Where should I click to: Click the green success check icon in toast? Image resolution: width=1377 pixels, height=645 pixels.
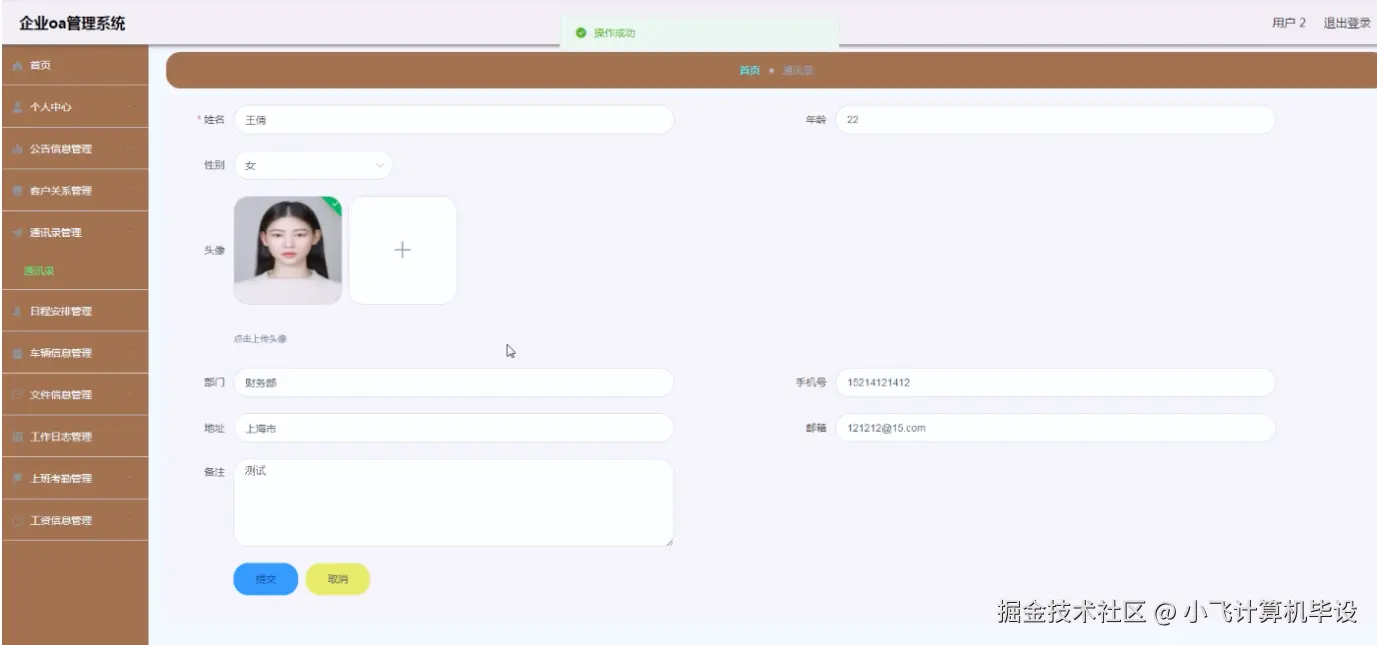click(x=580, y=33)
